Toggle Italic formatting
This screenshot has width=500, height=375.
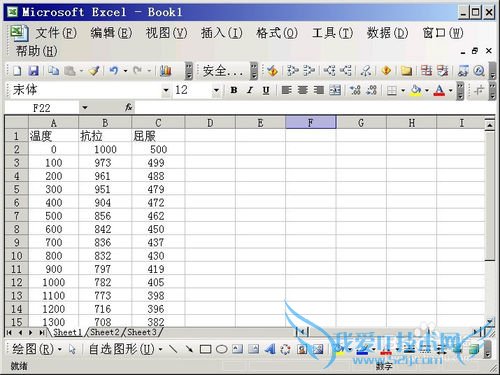click(x=250, y=90)
